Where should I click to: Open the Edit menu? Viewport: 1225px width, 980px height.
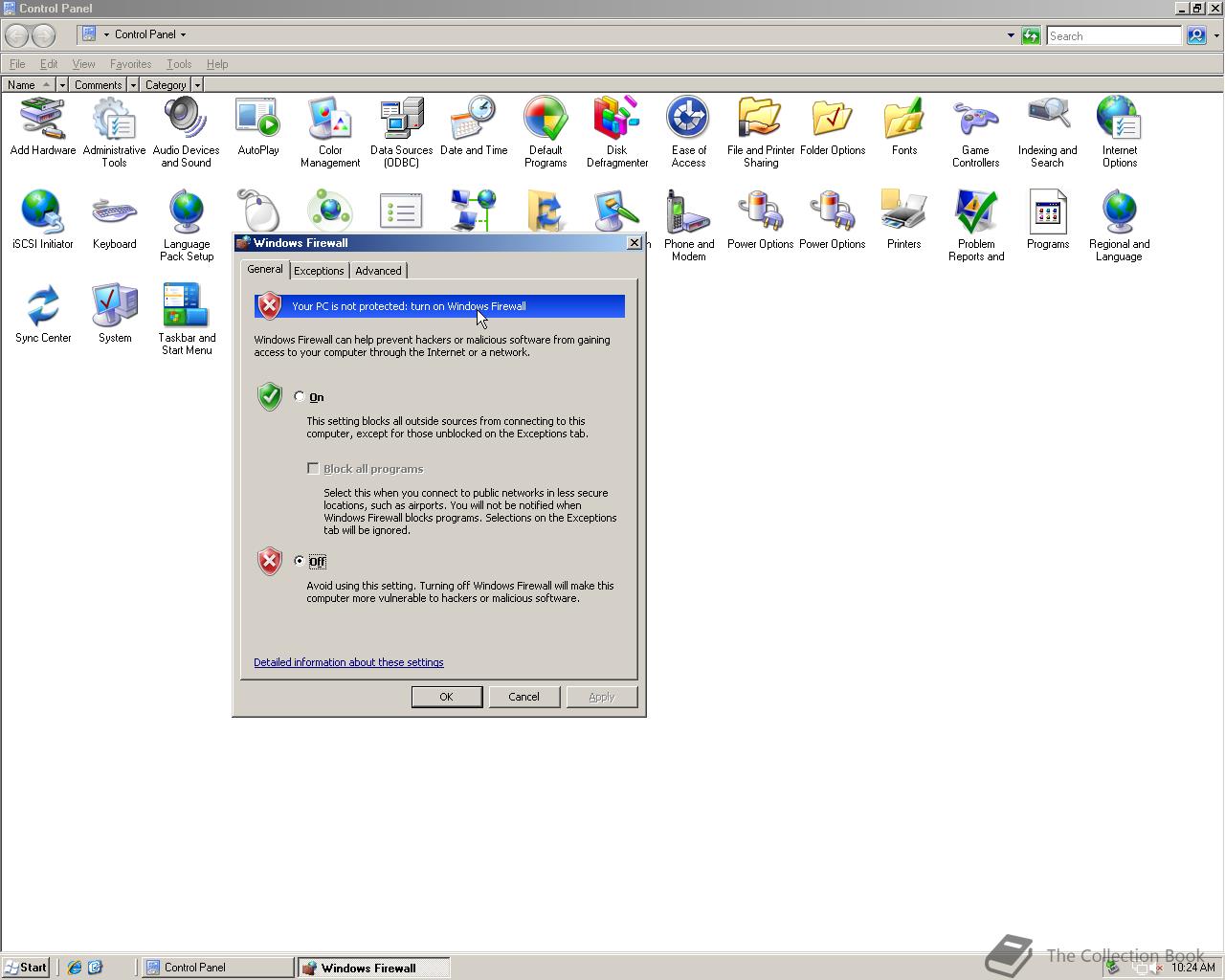(49, 64)
